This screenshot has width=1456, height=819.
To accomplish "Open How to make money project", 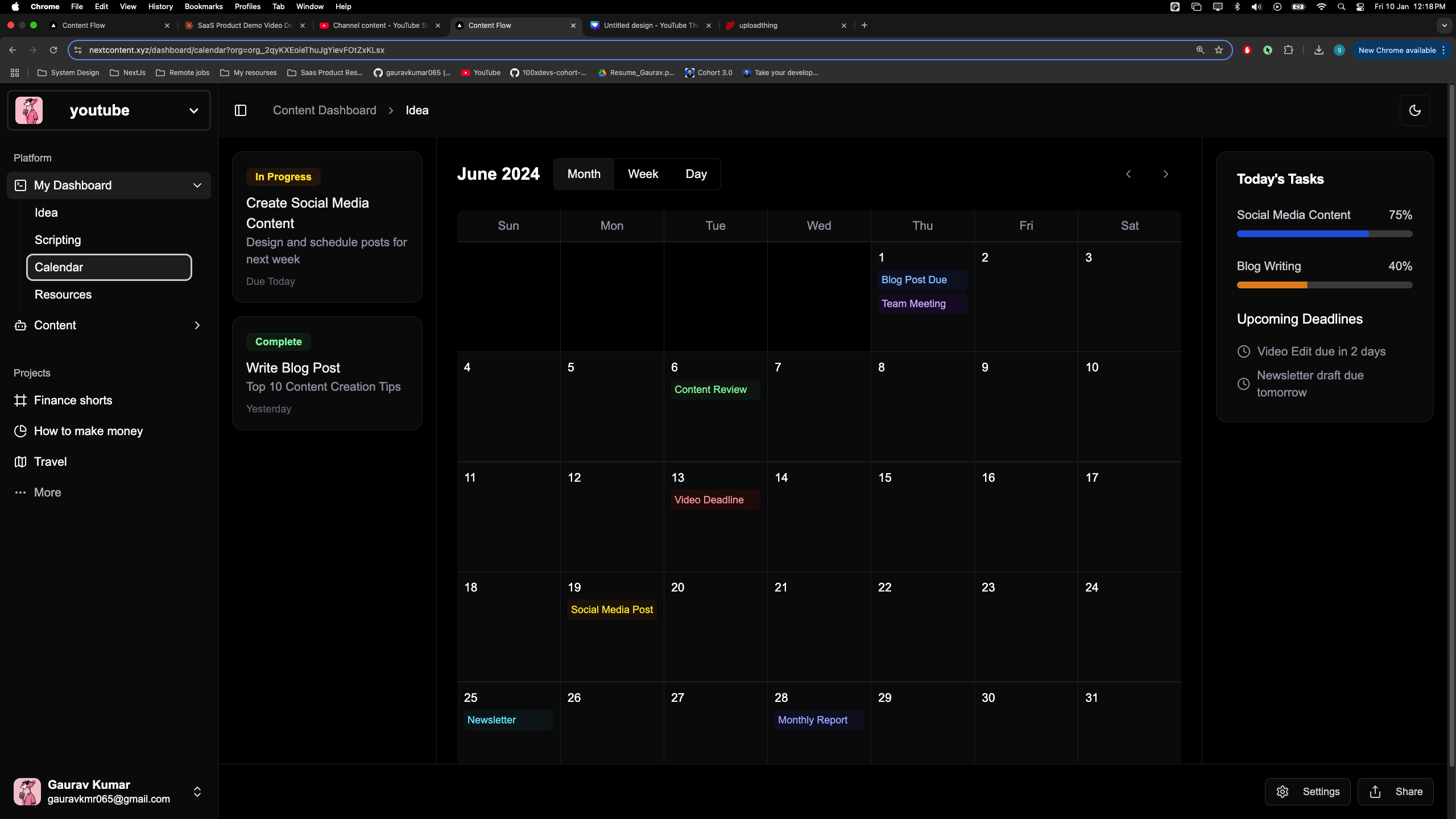I will pyautogui.click(x=88, y=431).
